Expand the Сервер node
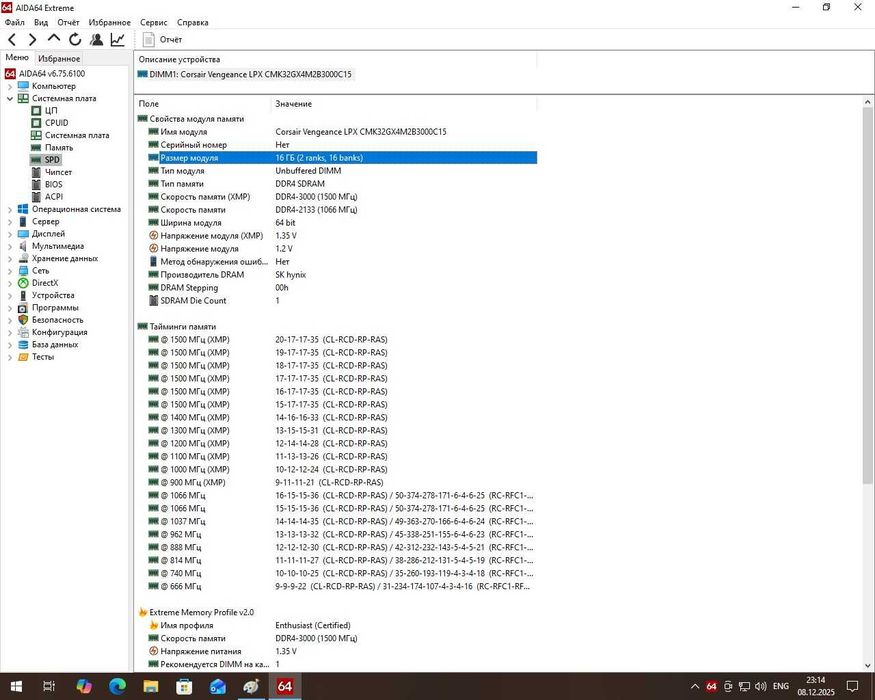This screenshot has width=875, height=700. click(x=10, y=222)
